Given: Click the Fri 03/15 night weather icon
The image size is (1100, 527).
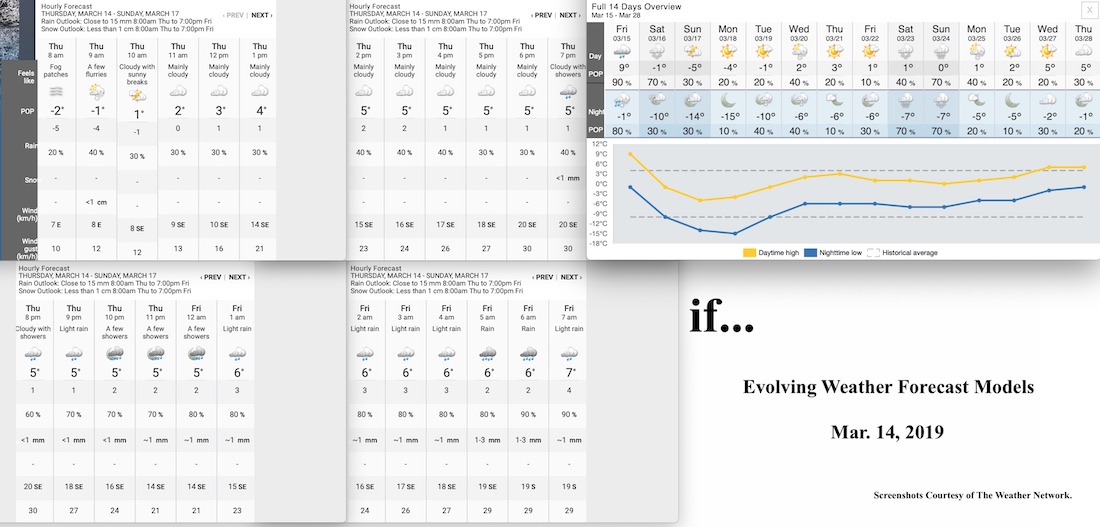Looking at the screenshot, I should point(621,100).
